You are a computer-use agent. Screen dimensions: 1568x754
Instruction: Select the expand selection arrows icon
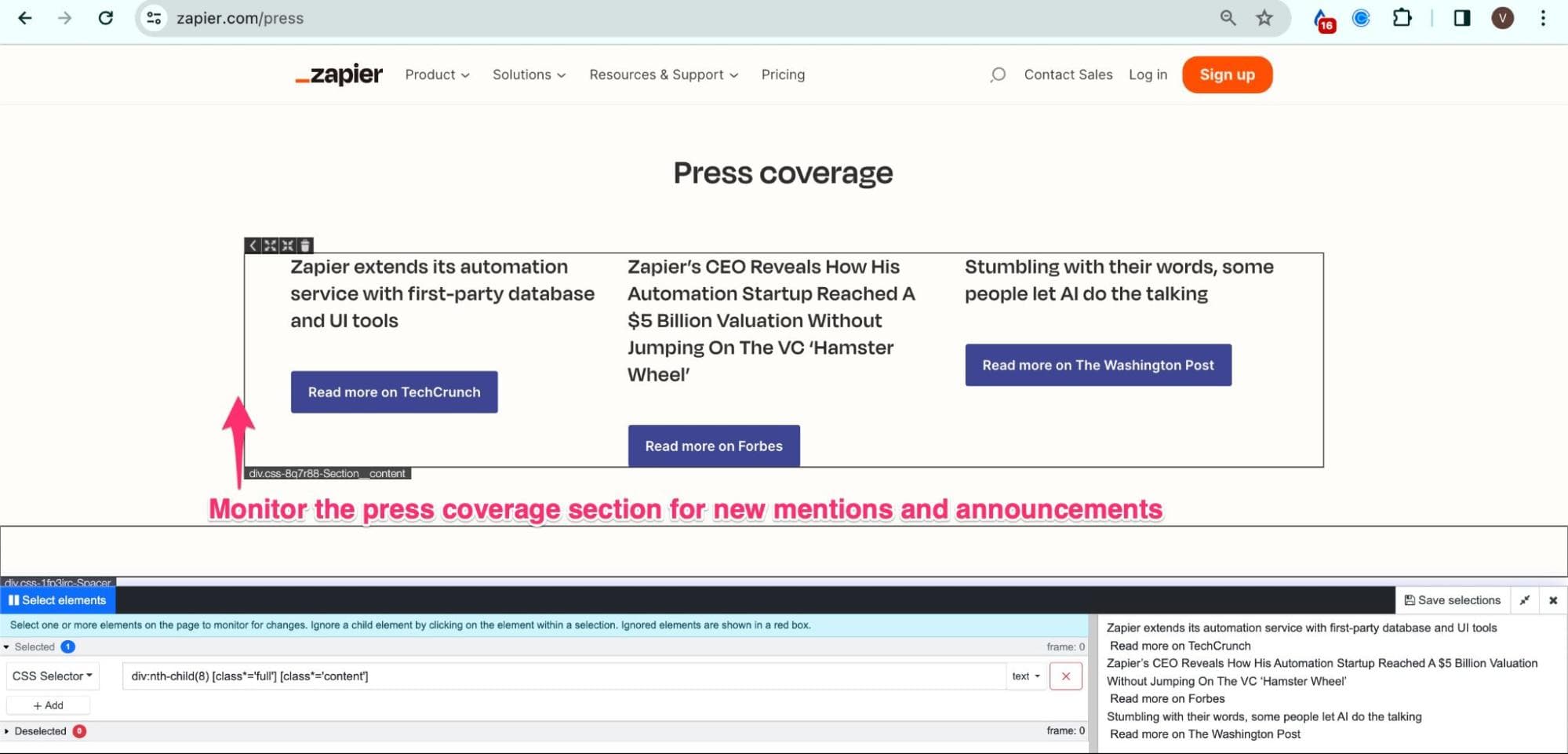(x=270, y=246)
